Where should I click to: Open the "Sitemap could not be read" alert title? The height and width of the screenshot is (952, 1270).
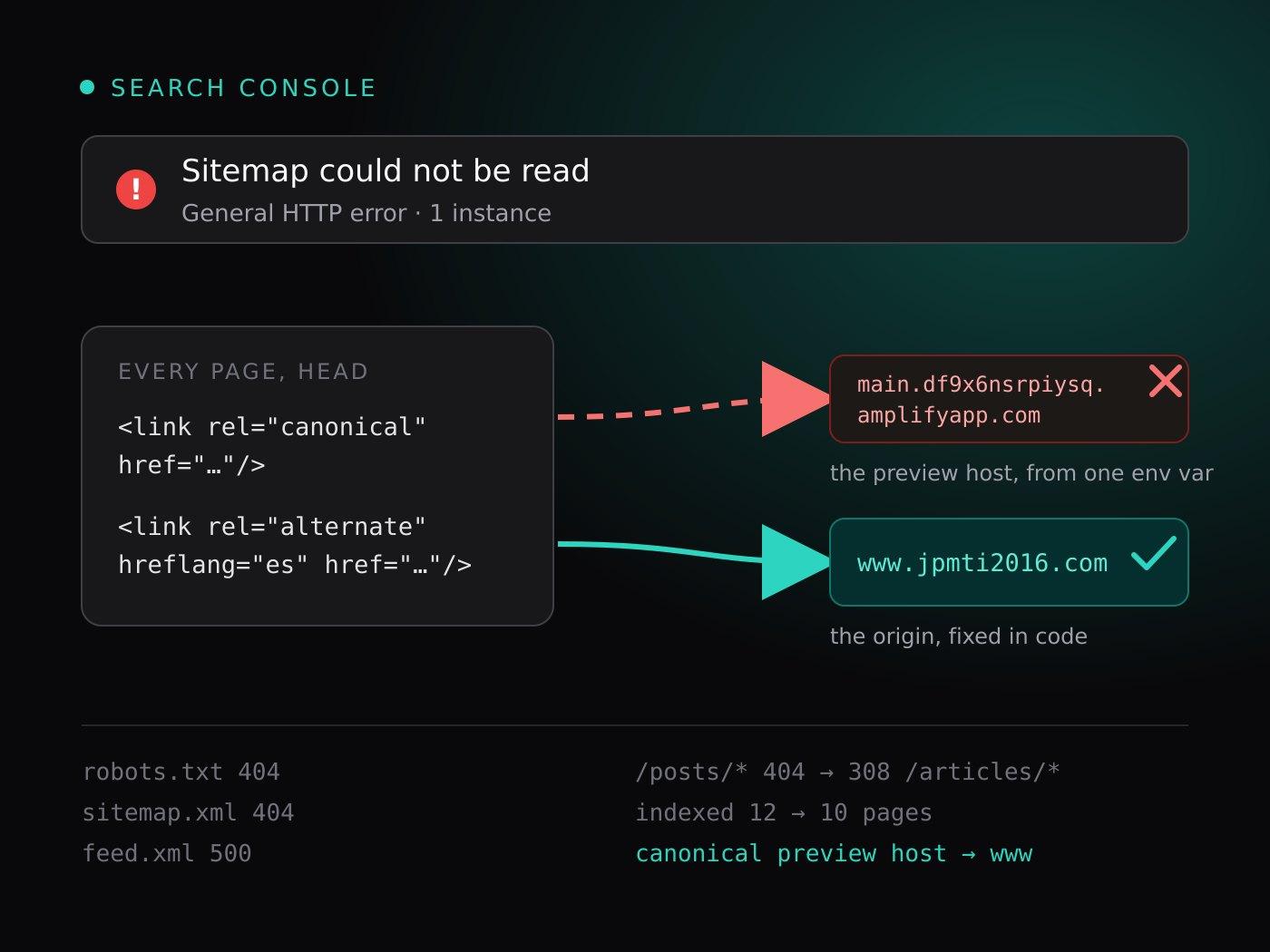[x=386, y=170]
